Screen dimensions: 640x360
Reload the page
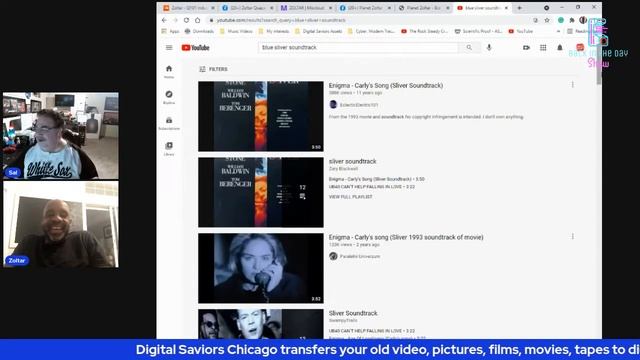(x=187, y=20)
